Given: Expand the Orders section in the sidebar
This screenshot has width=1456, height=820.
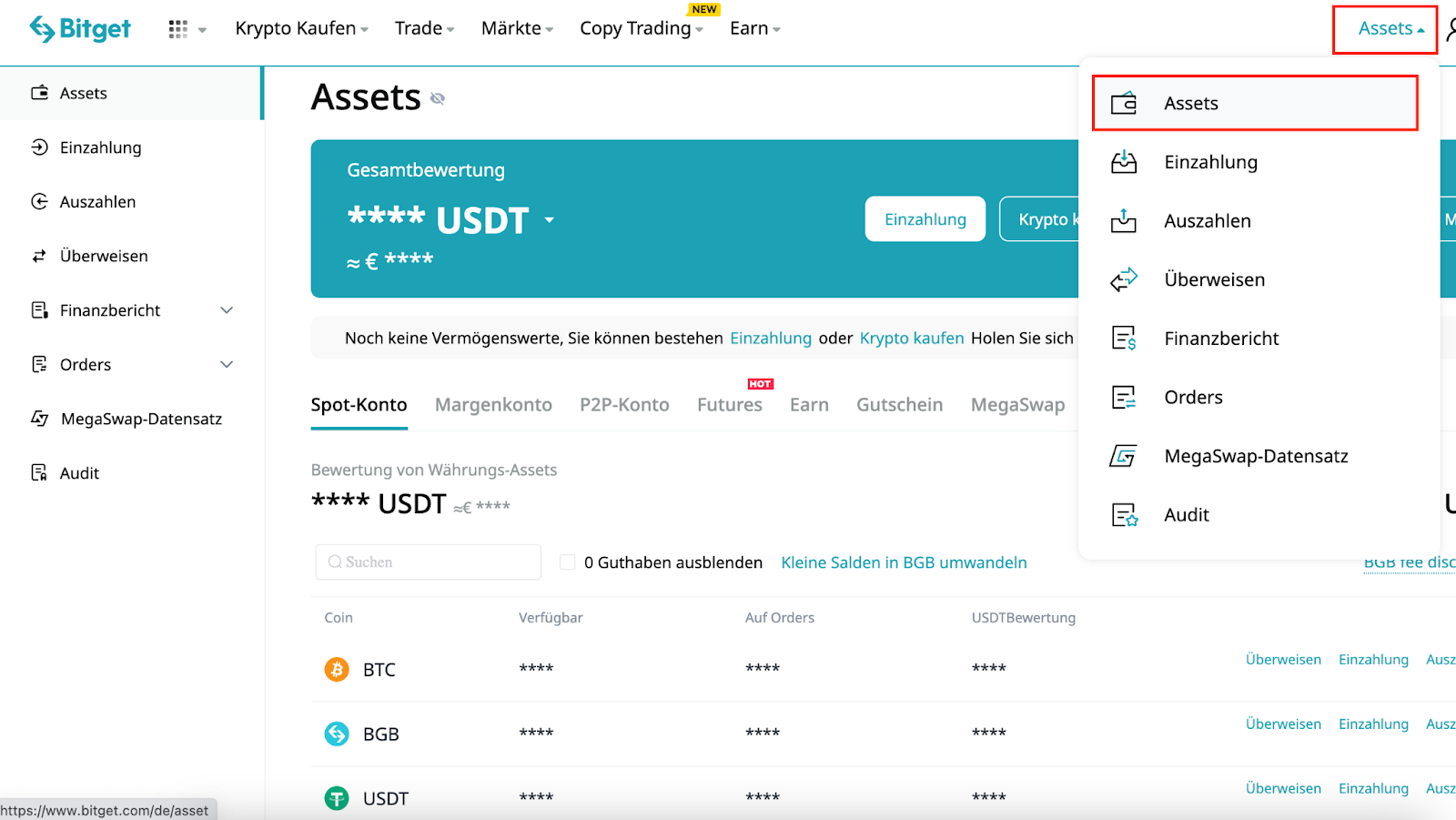Looking at the screenshot, I should 226,364.
